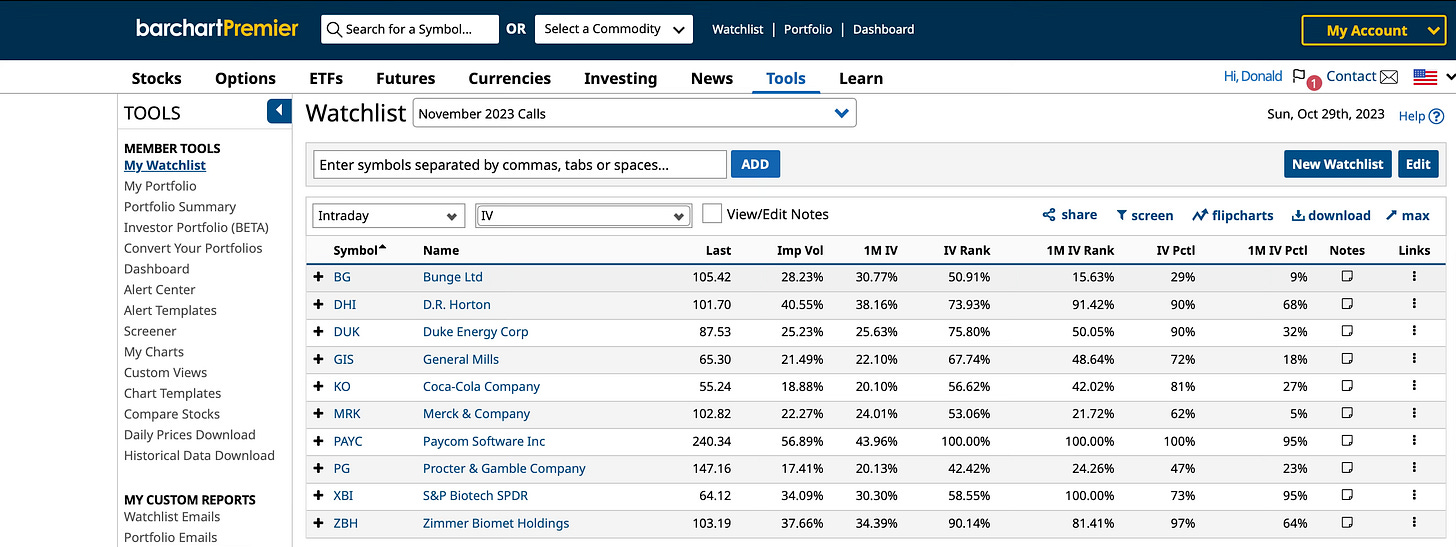Image resolution: width=1456 pixels, height=547 pixels.
Task: Click the download link
Action: click(1331, 215)
